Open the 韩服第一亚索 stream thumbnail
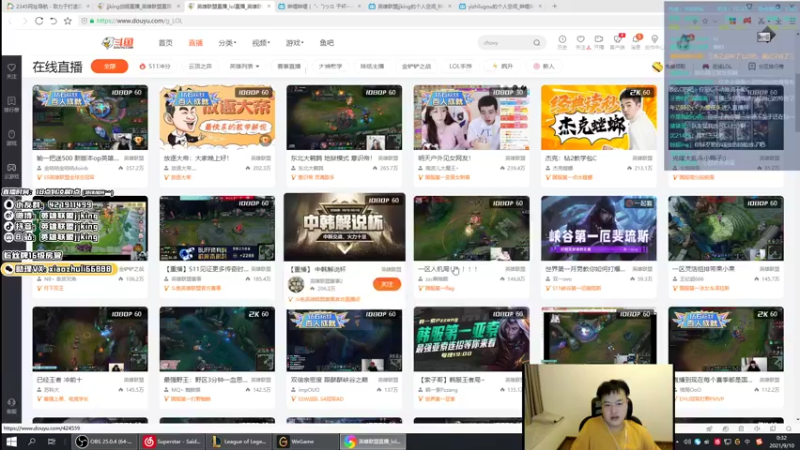This screenshot has height=450, width=800. pyautogui.click(x=471, y=339)
